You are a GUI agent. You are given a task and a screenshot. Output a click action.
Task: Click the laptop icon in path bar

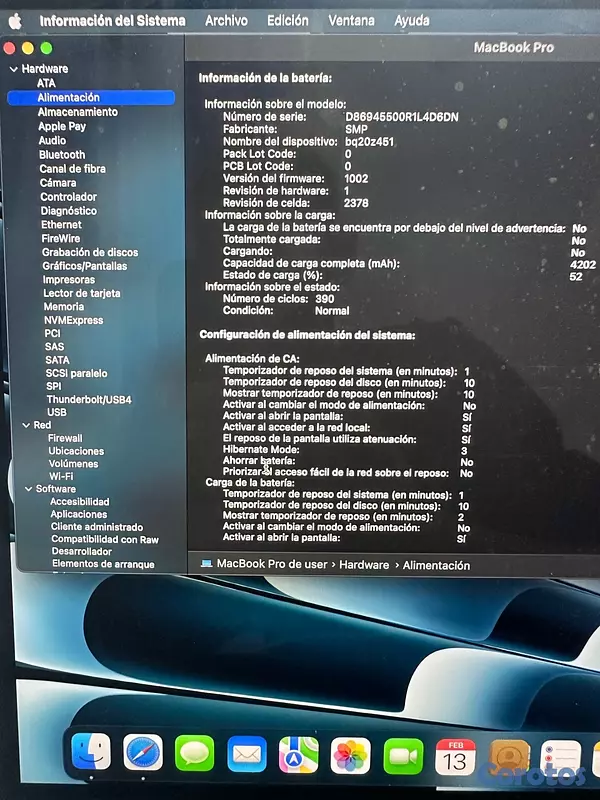pos(206,563)
